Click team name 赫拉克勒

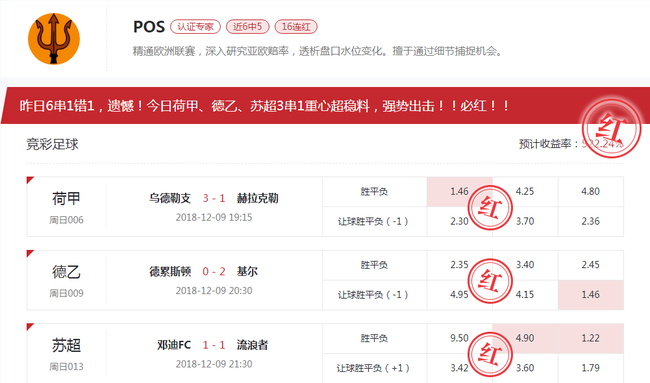(257, 198)
